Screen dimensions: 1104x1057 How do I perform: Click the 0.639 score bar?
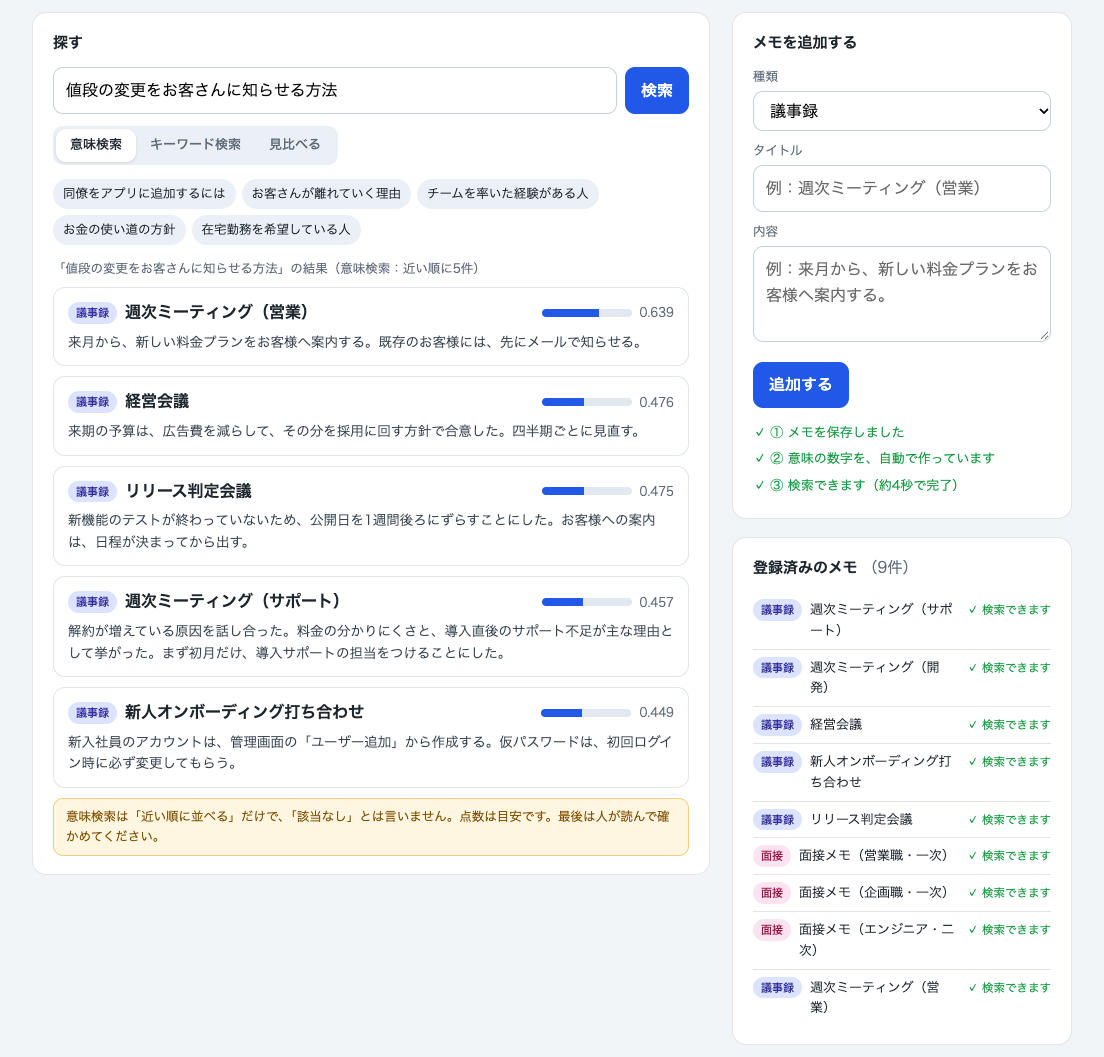coord(586,313)
